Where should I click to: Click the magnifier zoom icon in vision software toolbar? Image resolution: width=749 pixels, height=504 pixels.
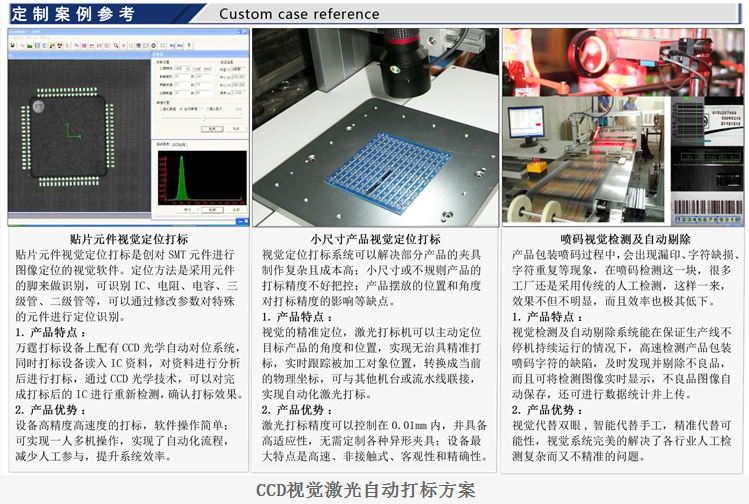coord(116,45)
